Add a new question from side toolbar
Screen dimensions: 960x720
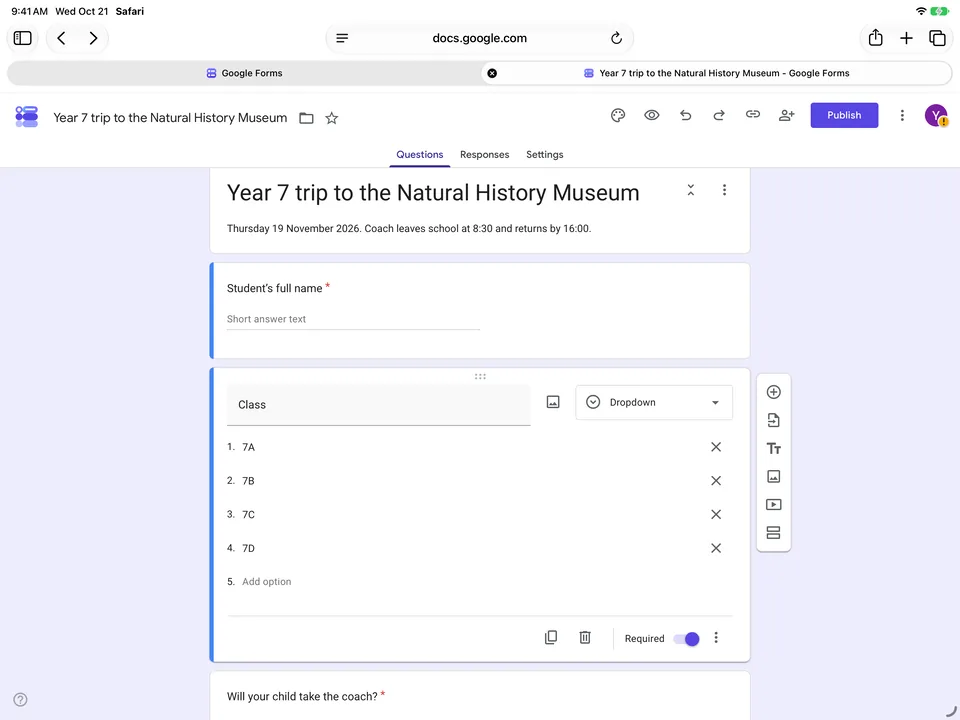point(773,392)
